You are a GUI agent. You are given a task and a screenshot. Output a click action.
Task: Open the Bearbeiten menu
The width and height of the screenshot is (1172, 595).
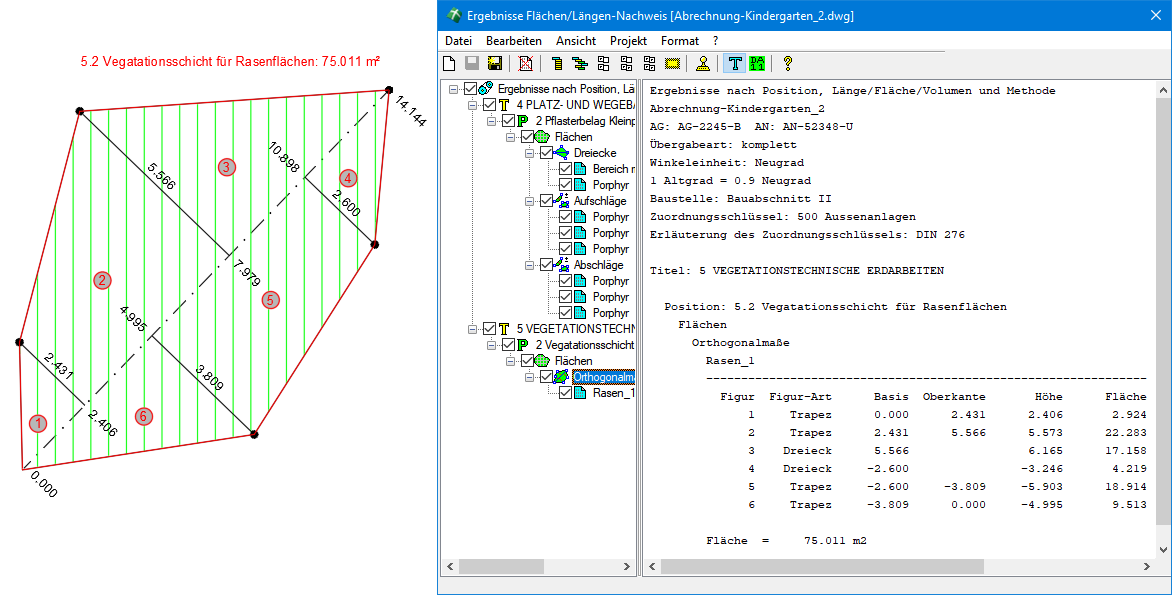point(513,41)
